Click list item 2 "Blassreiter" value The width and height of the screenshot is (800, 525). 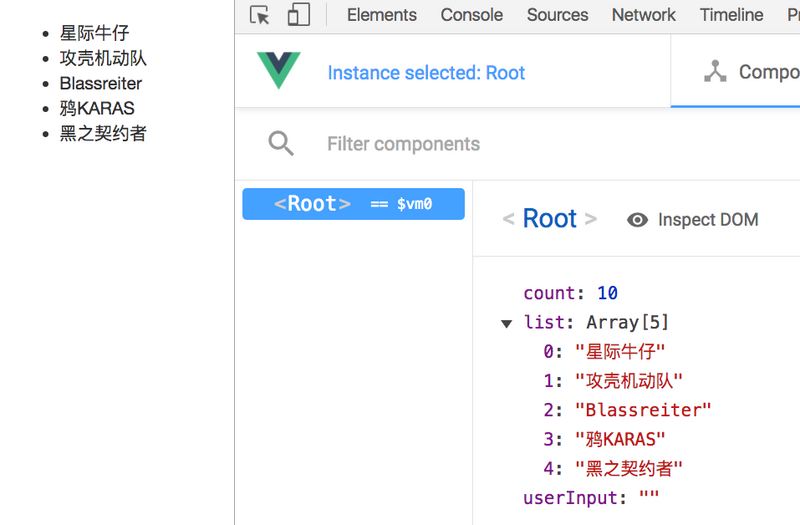pos(643,410)
